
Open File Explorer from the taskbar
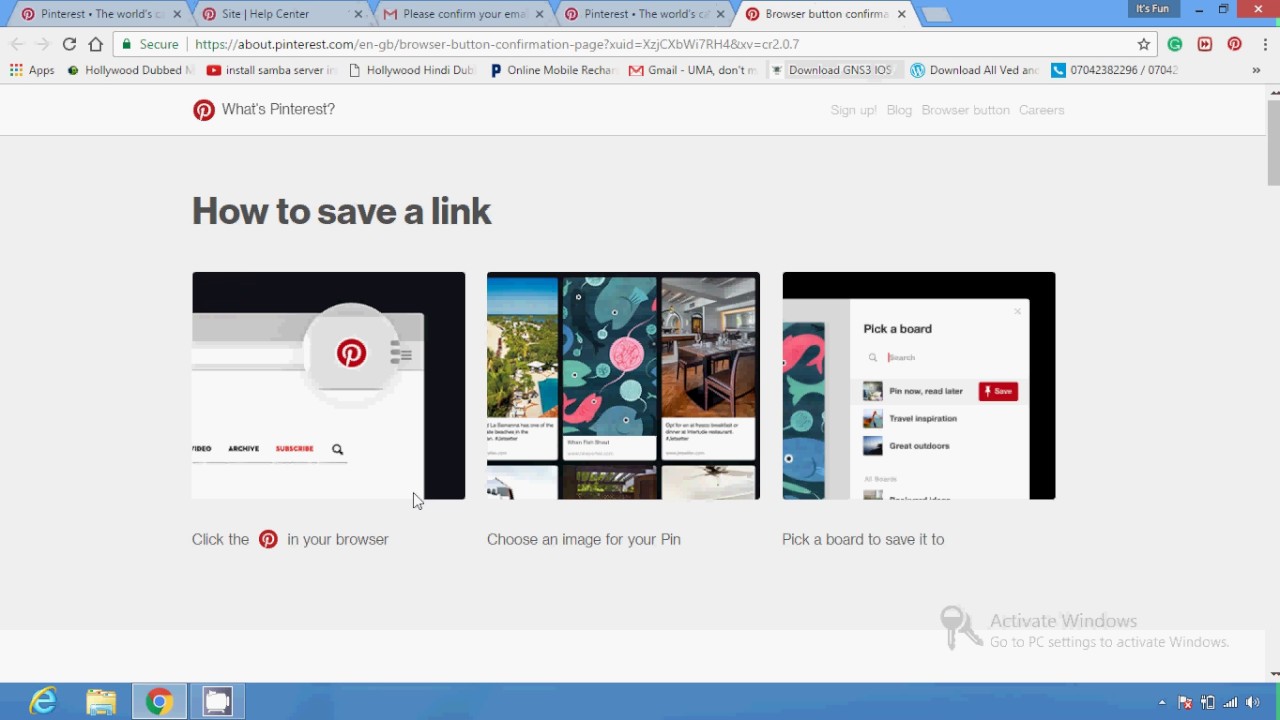pyautogui.click(x=101, y=702)
